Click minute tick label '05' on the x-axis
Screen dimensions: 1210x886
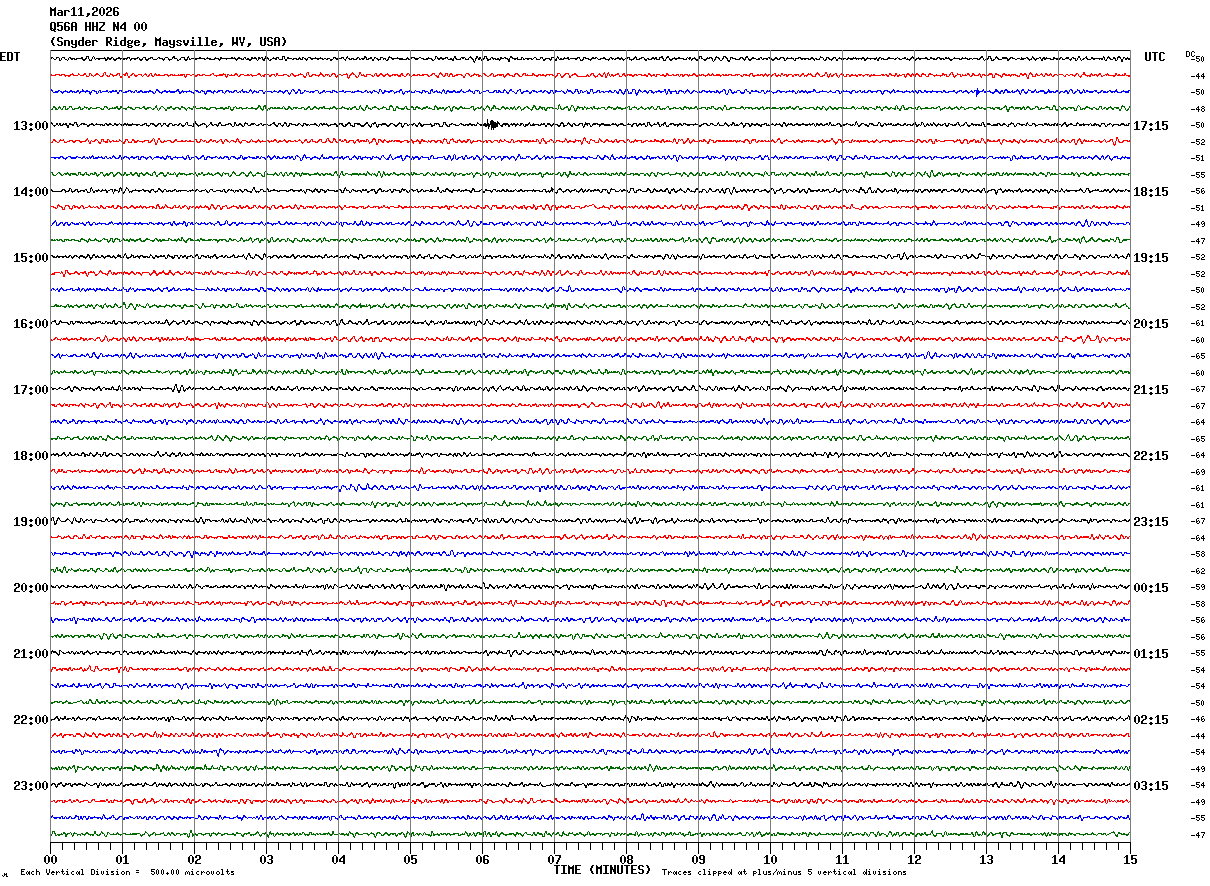coord(410,859)
